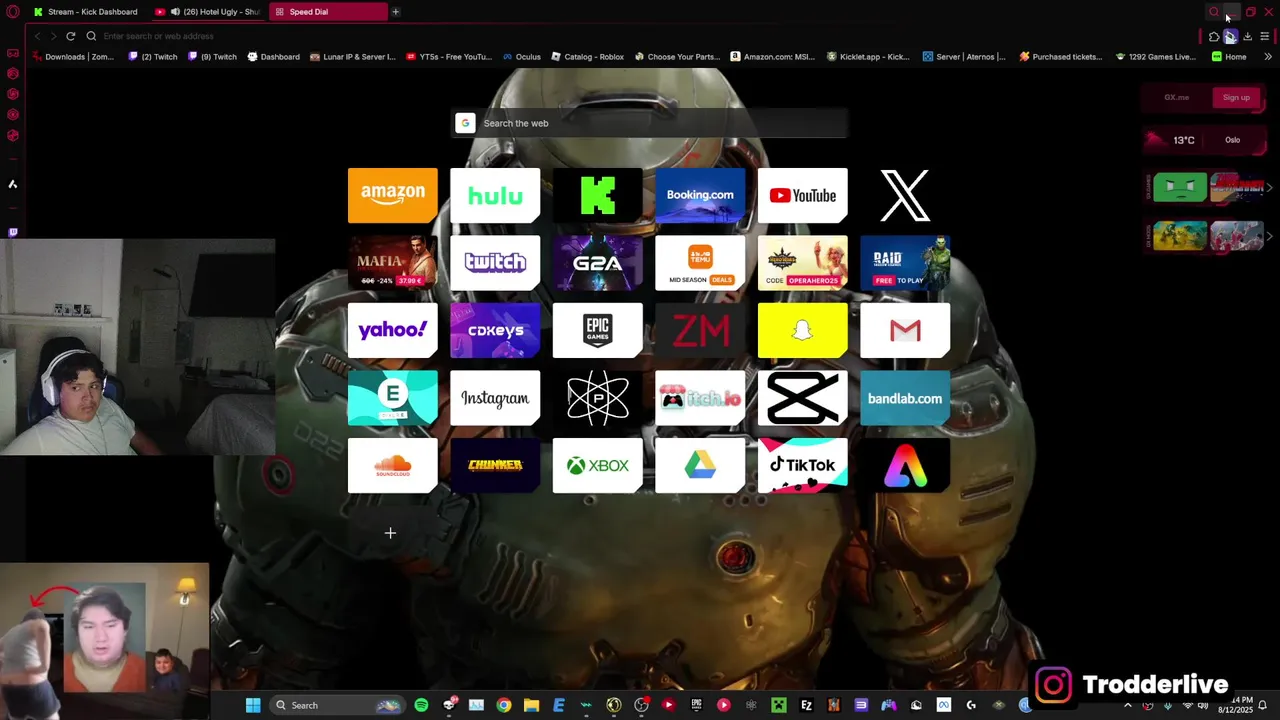1280x720 pixels.
Task: Open the Adobe speed dial tile
Action: click(905, 465)
